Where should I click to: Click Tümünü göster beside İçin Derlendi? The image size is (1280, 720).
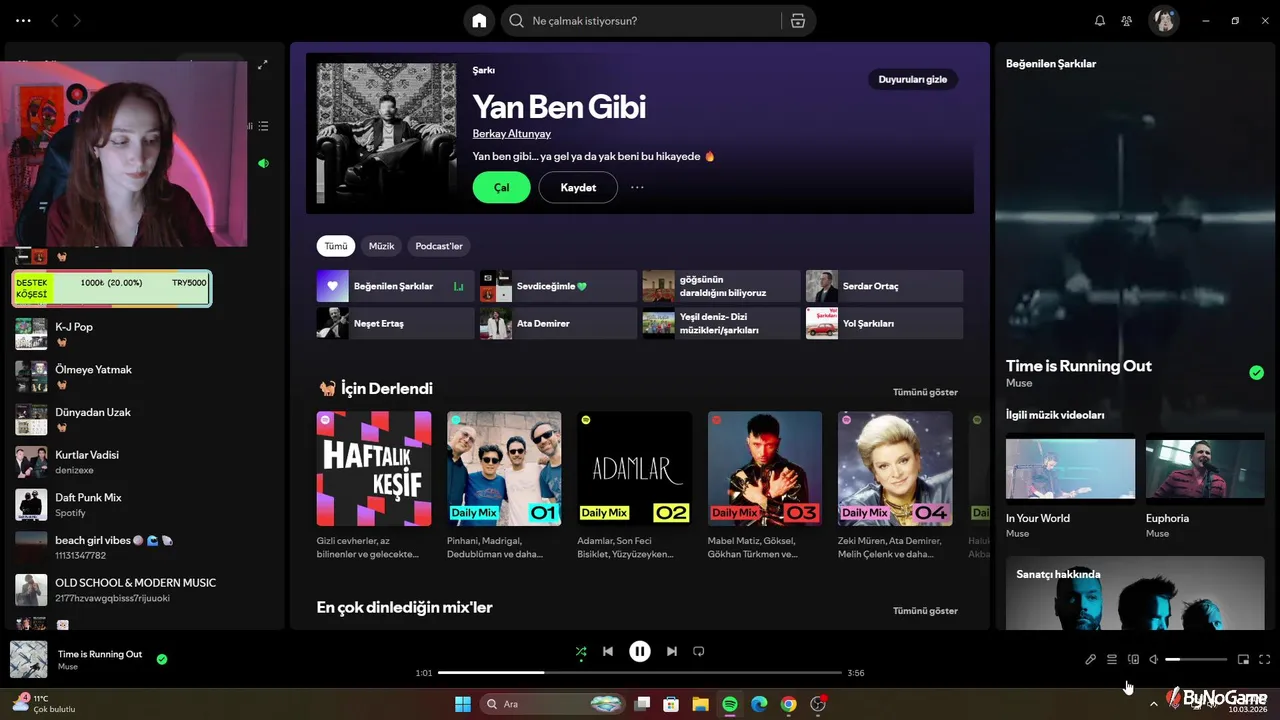tap(925, 392)
